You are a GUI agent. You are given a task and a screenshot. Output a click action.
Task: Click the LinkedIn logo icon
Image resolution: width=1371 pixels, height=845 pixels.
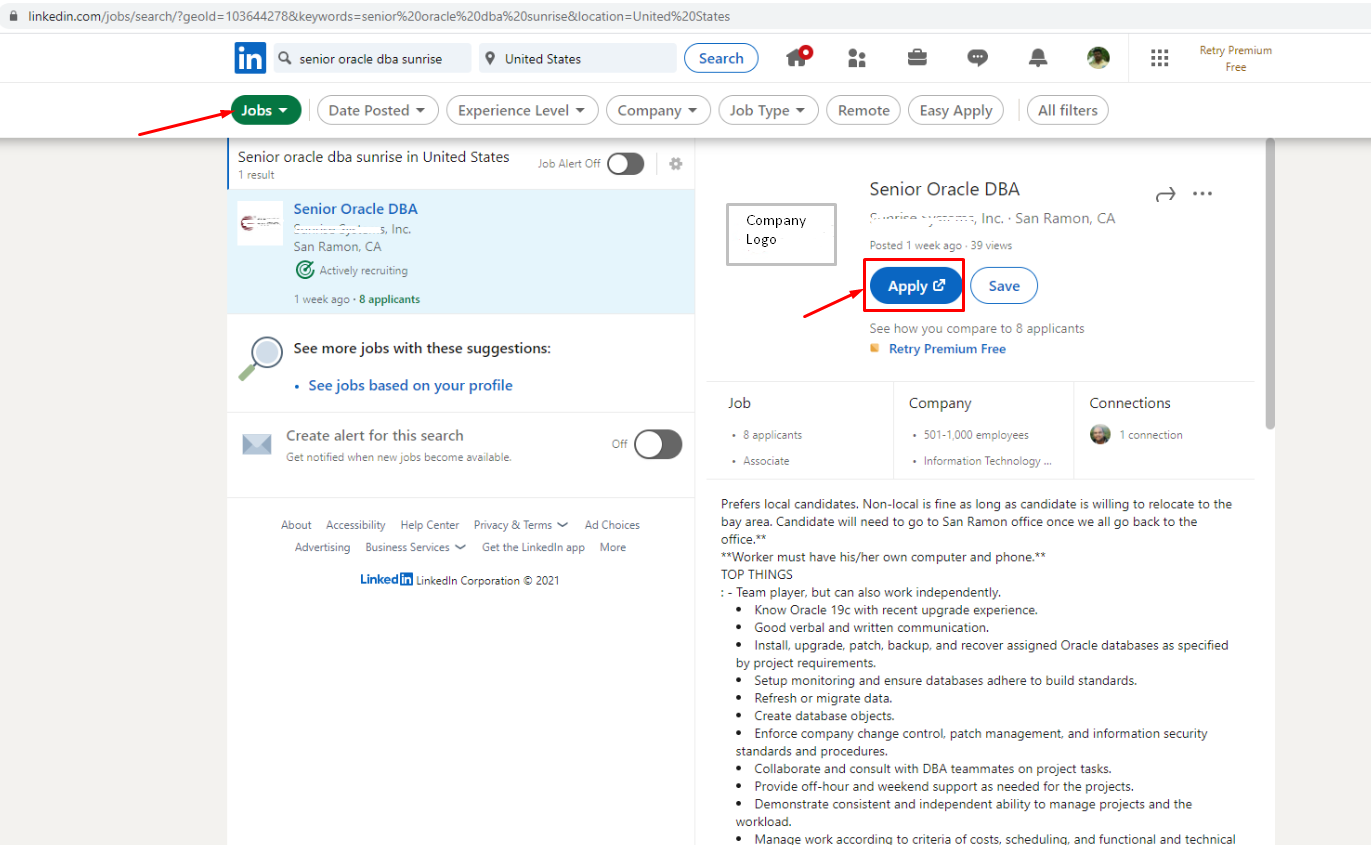click(250, 58)
